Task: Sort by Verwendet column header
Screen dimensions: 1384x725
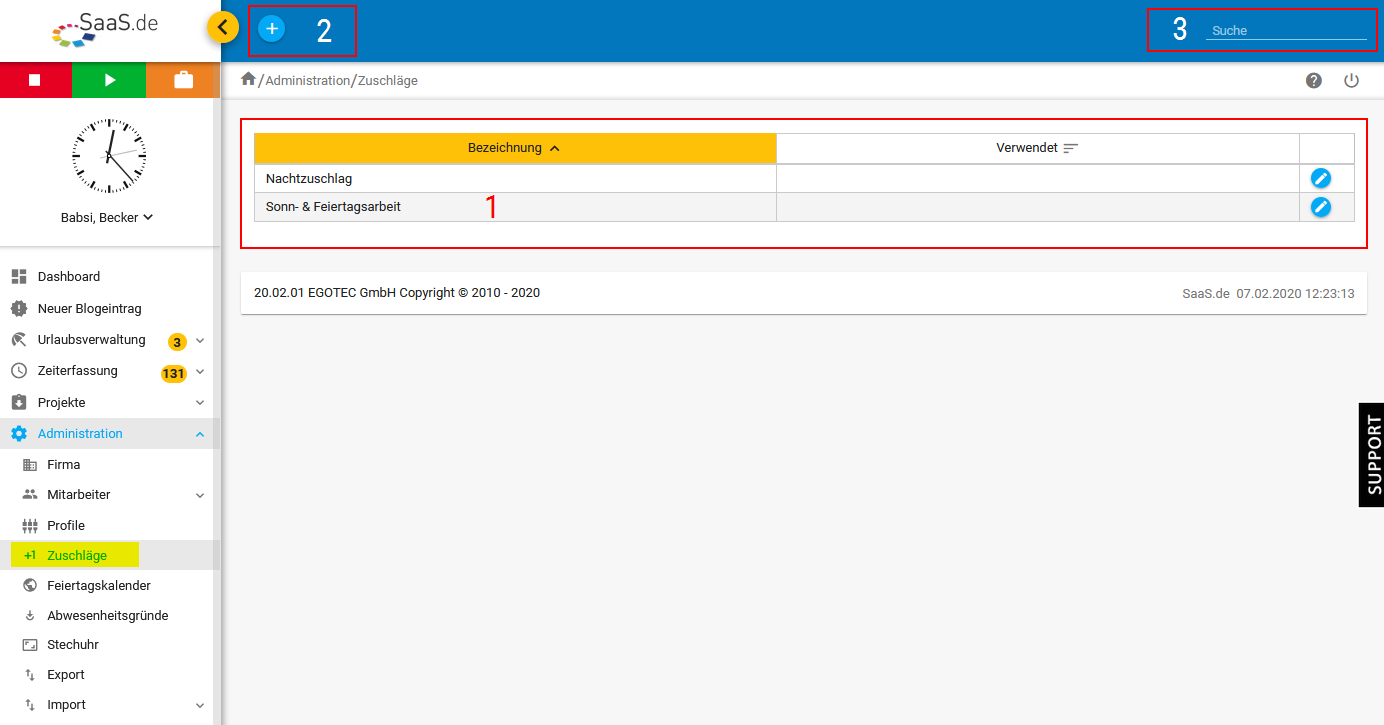Action: [1037, 148]
